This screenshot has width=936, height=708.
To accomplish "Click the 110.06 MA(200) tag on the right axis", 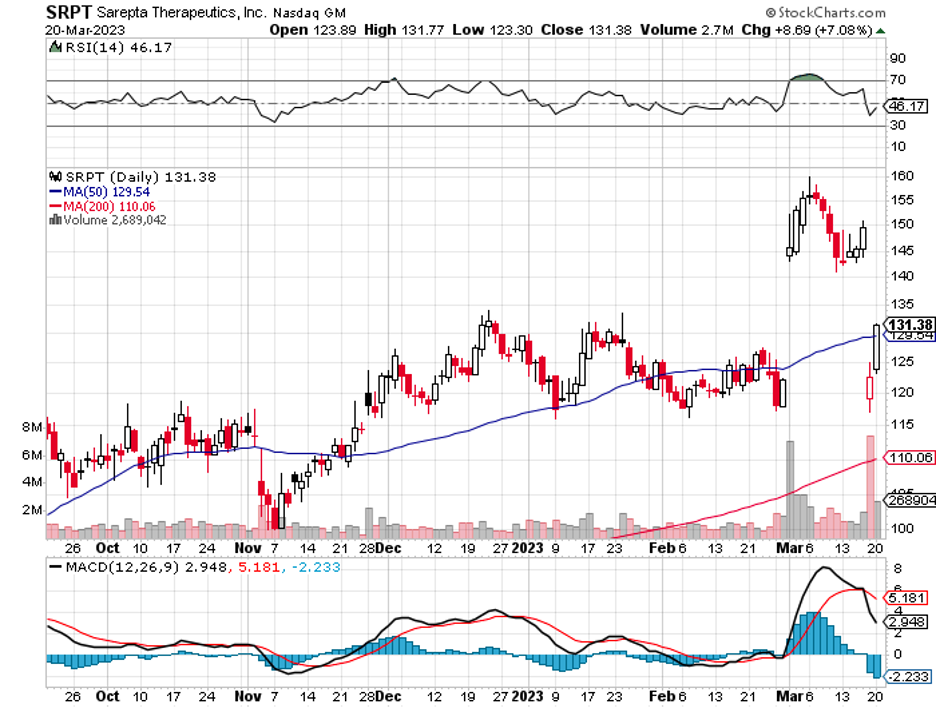I will click(x=909, y=457).
